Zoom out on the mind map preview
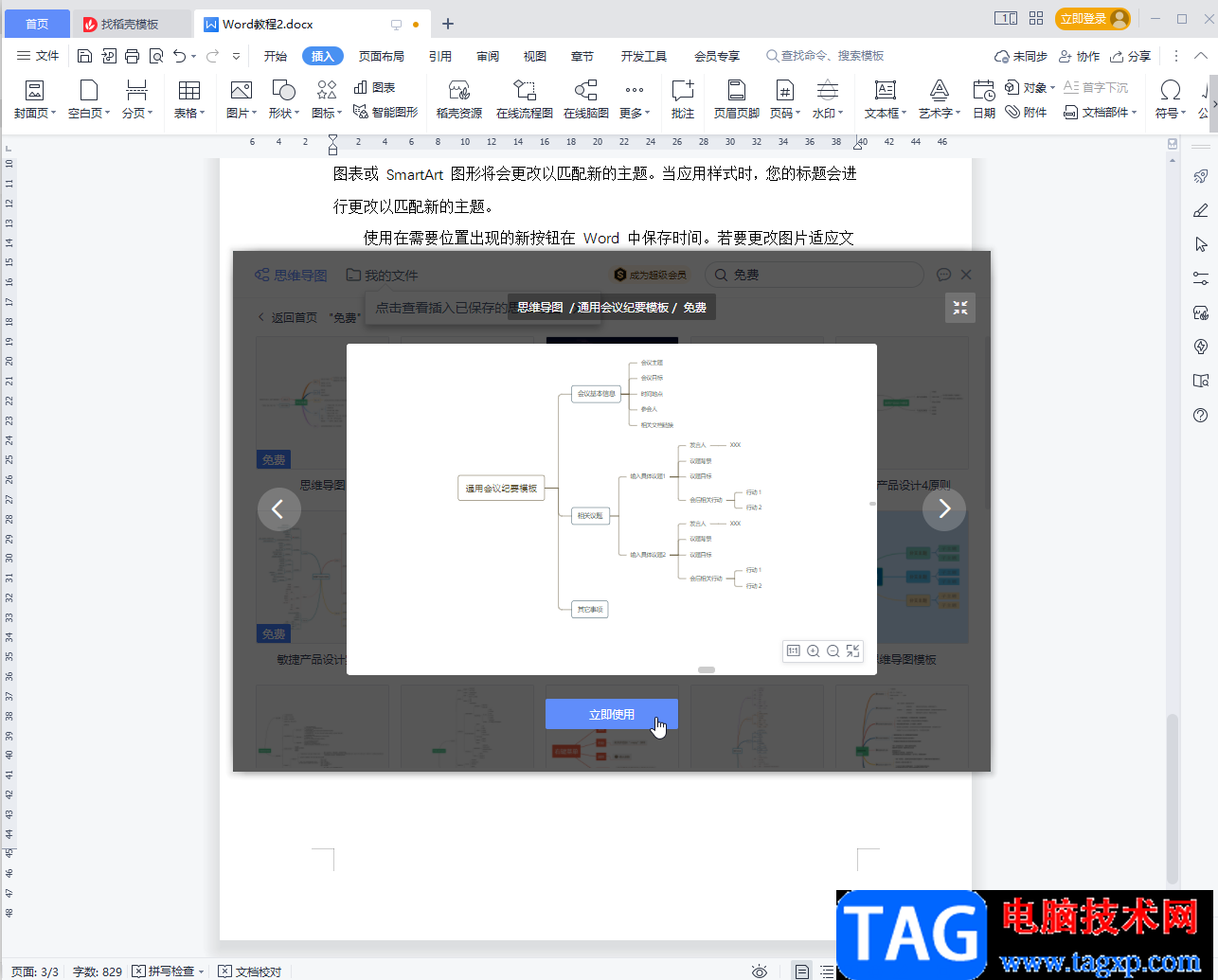The image size is (1218, 980). 833,650
